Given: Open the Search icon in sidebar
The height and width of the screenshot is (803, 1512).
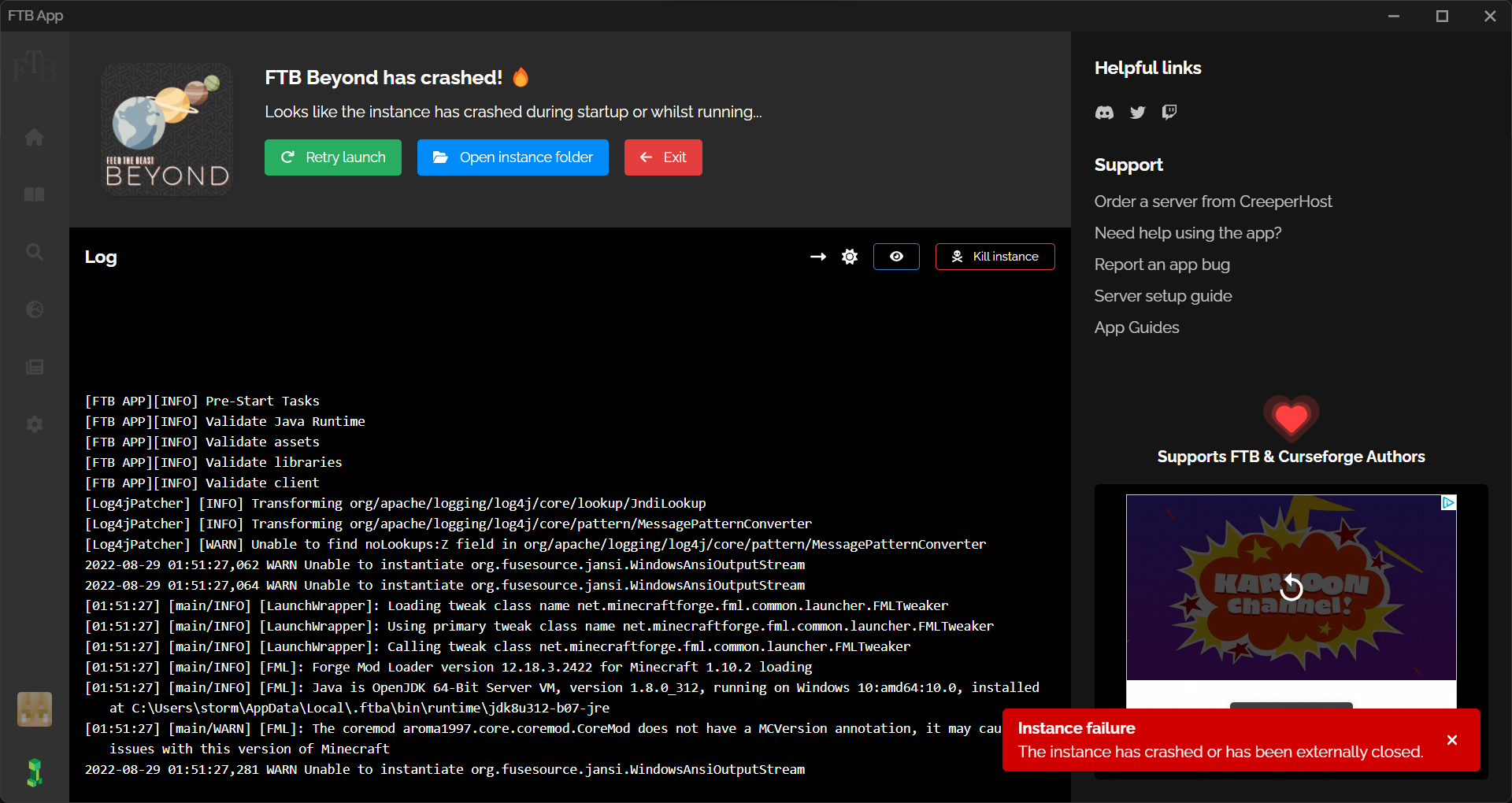Looking at the screenshot, I should tap(35, 252).
